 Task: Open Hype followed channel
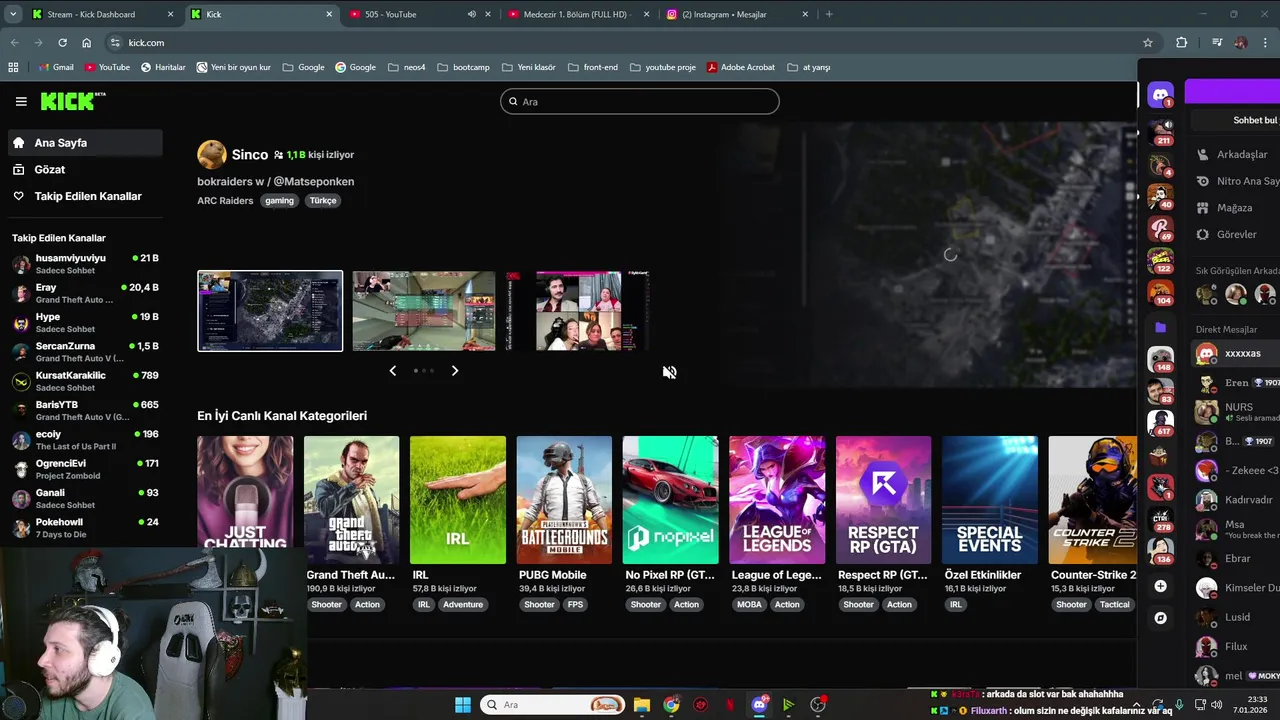[85, 323]
